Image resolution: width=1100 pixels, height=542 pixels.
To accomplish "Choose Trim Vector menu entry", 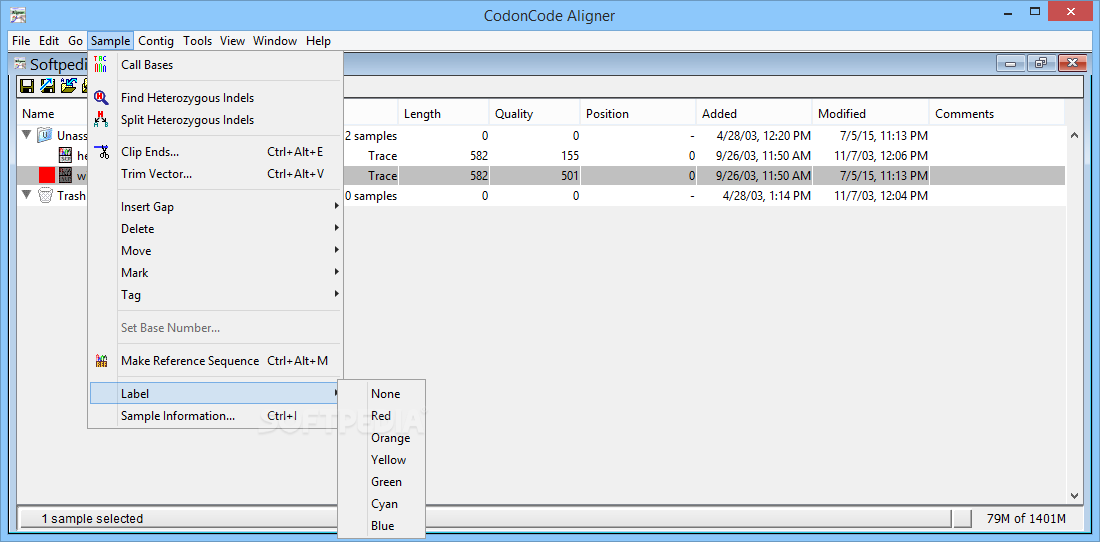I will click(216, 173).
